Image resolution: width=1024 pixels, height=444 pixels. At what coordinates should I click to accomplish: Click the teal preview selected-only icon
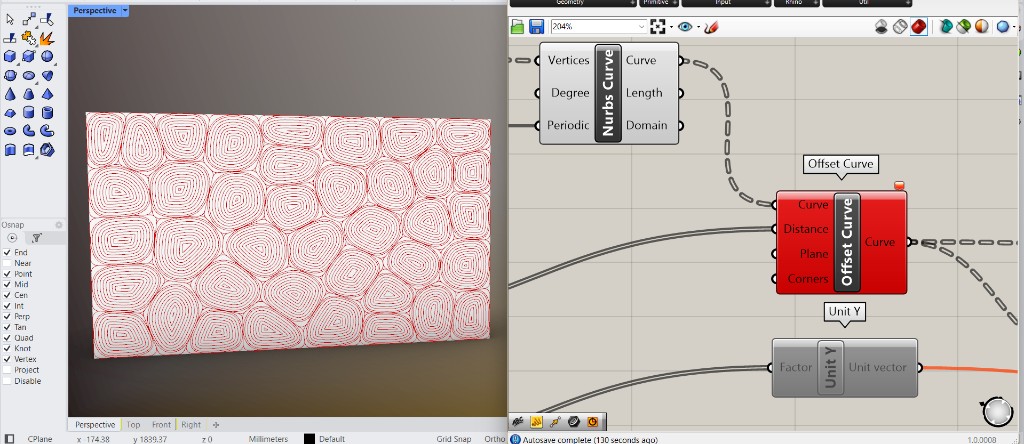pyautogui.click(x=946, y=27)
